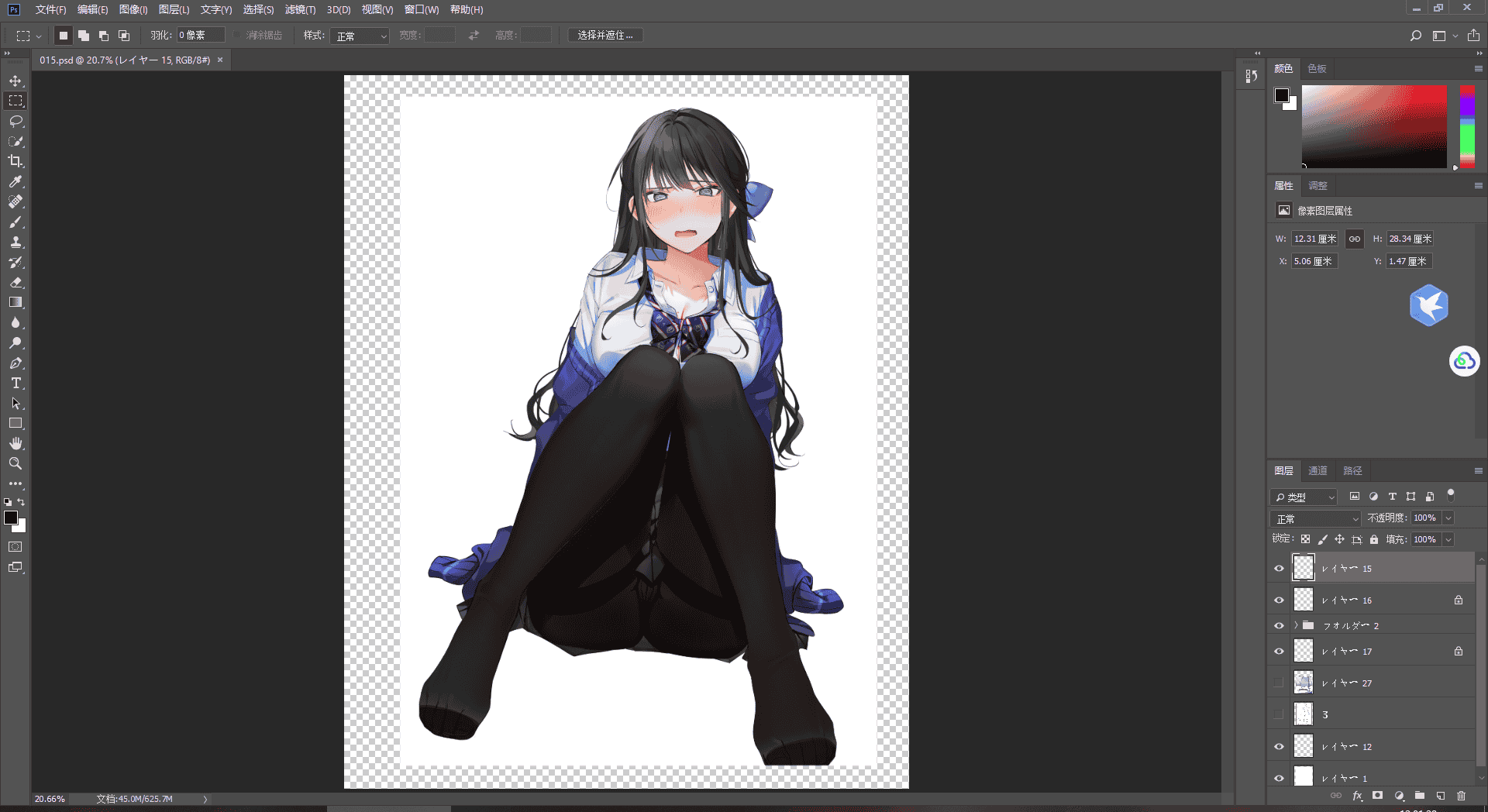The width and height of the screenshot is (1488, 812).
Task: Click the search icon in options bar
Action: 1416,36
